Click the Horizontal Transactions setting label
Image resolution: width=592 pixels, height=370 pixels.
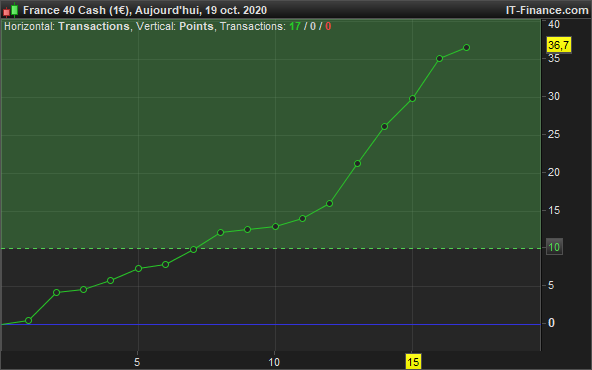click(x=67, y=26)
